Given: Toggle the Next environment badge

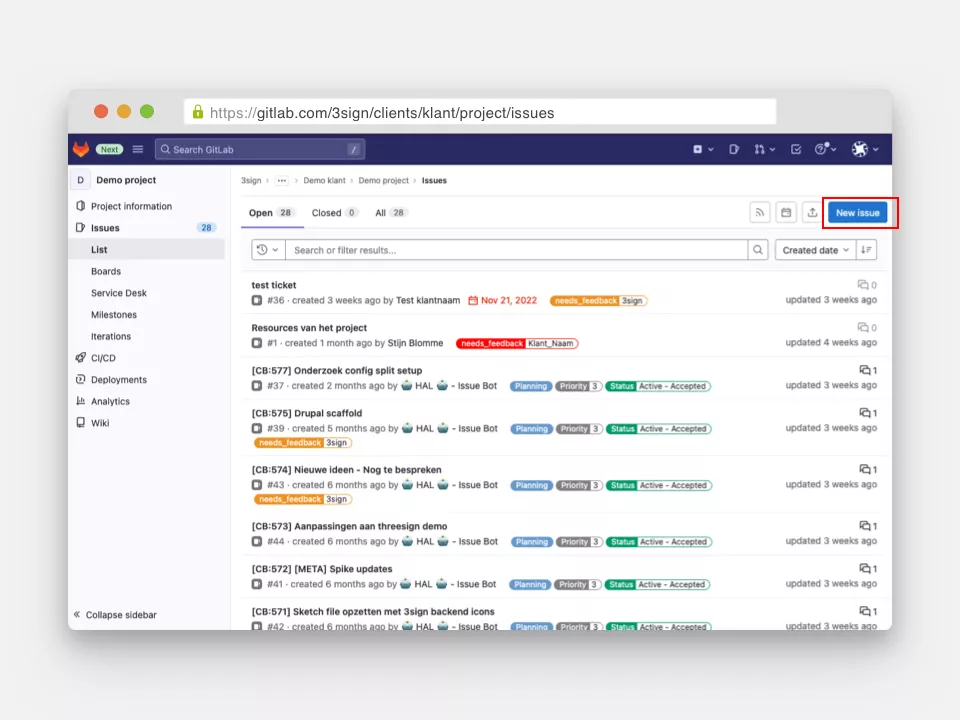Looking at the screenshot, I should click(109, 149).
